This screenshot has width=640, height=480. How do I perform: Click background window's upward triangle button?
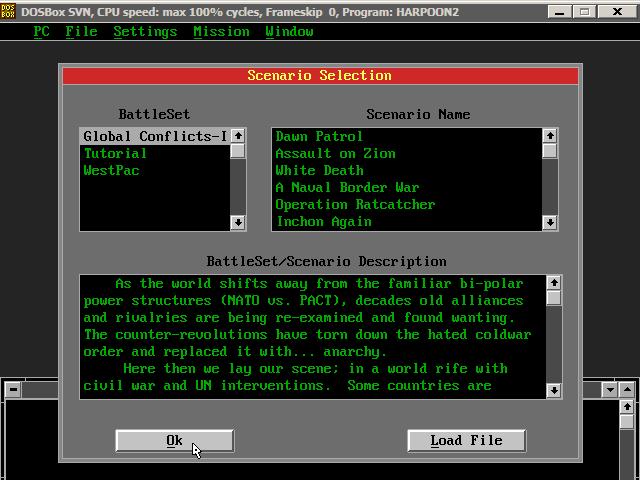pos(627,390)
